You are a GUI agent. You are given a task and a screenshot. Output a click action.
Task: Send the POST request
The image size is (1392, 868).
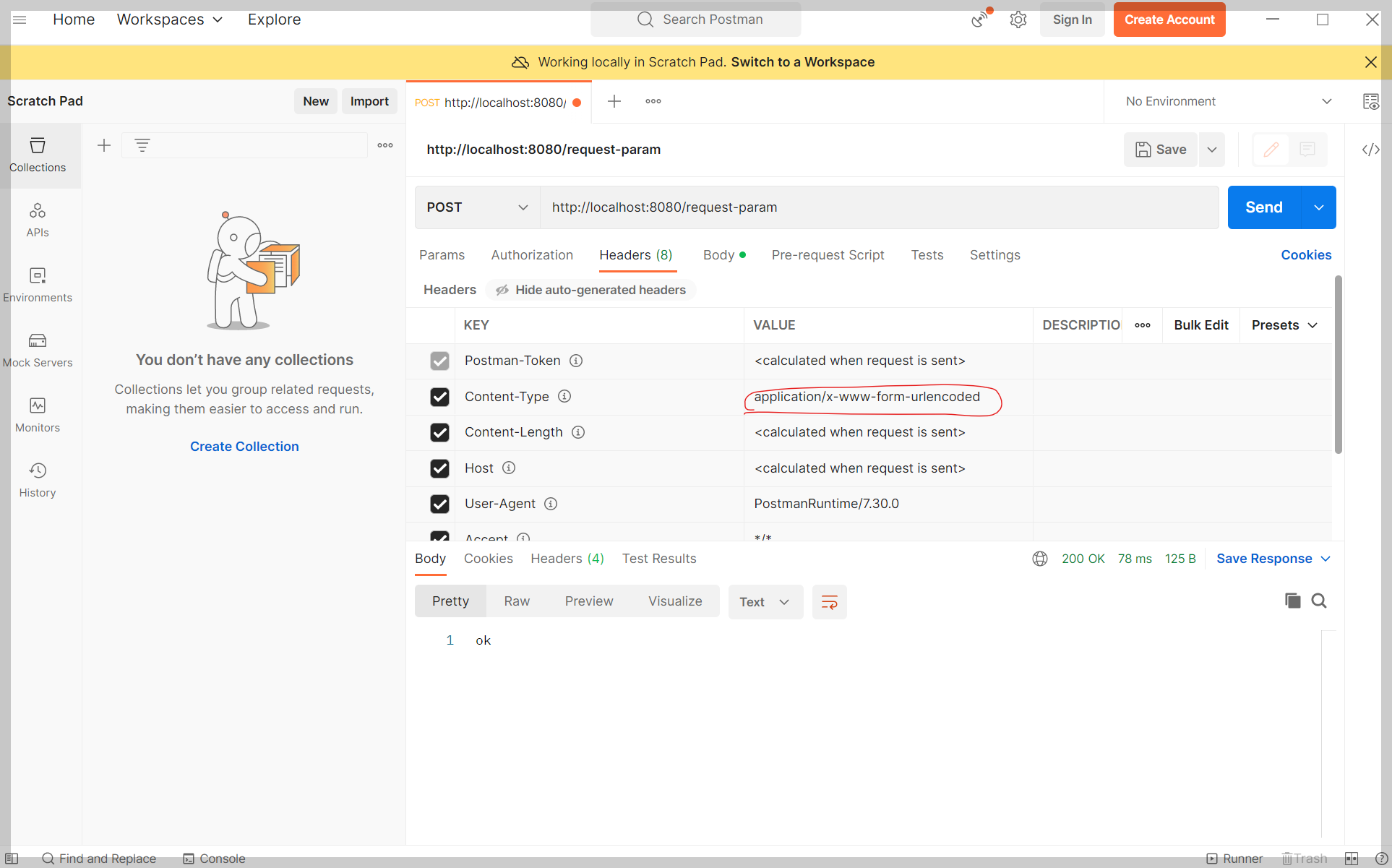point(1264,207)
